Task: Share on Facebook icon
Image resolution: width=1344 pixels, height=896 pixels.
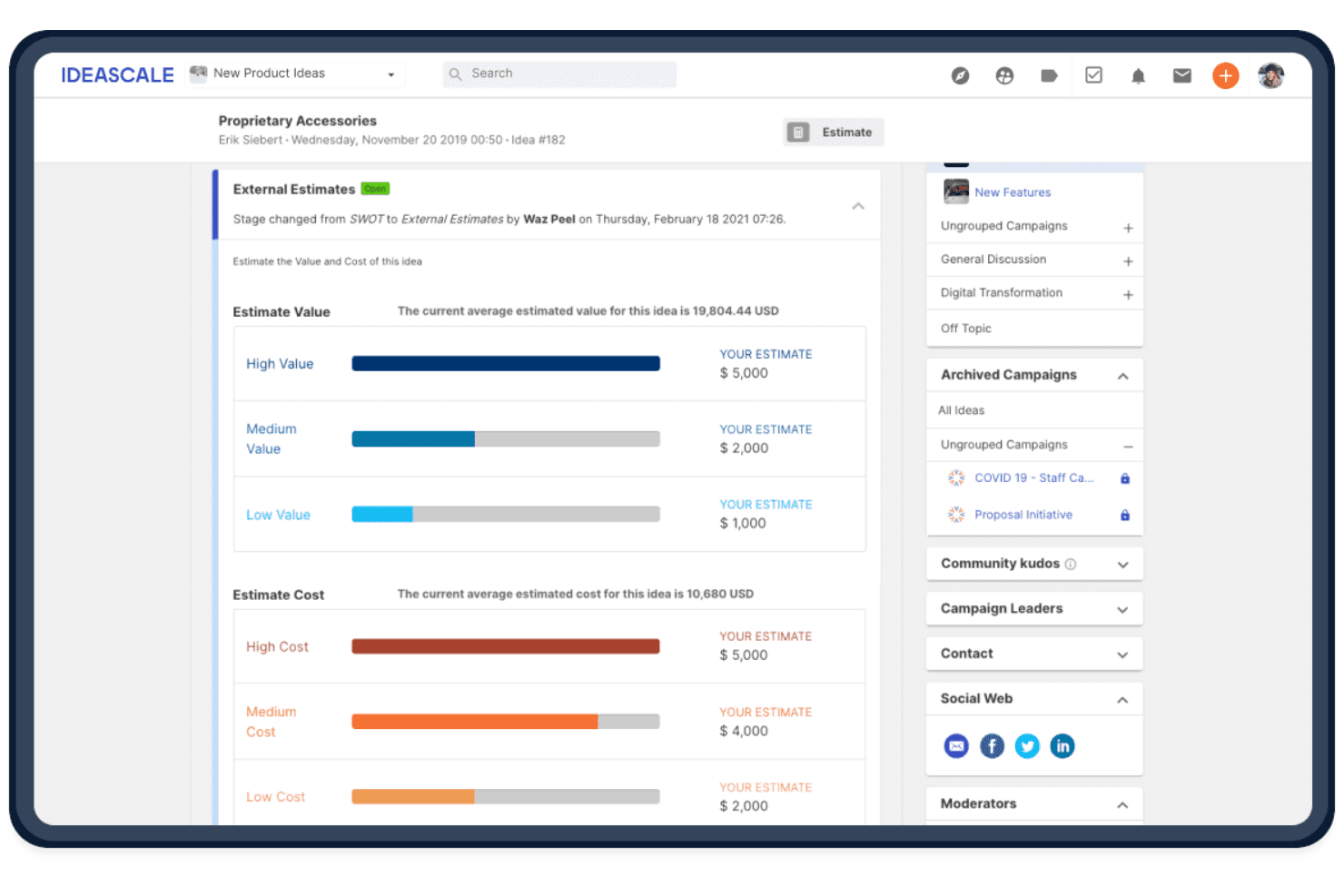Action: (x=992, y=746)
